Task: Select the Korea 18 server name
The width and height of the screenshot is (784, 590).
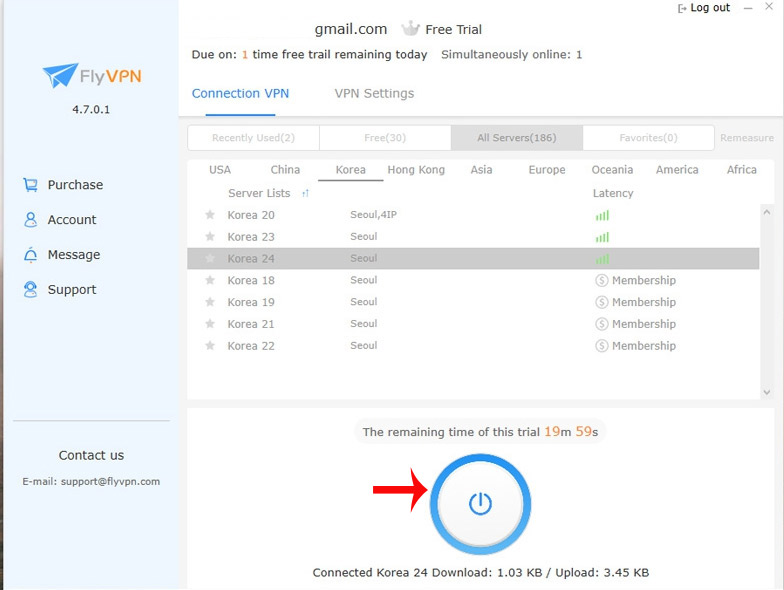Action: pyautogui.click(x=251, y=280)
